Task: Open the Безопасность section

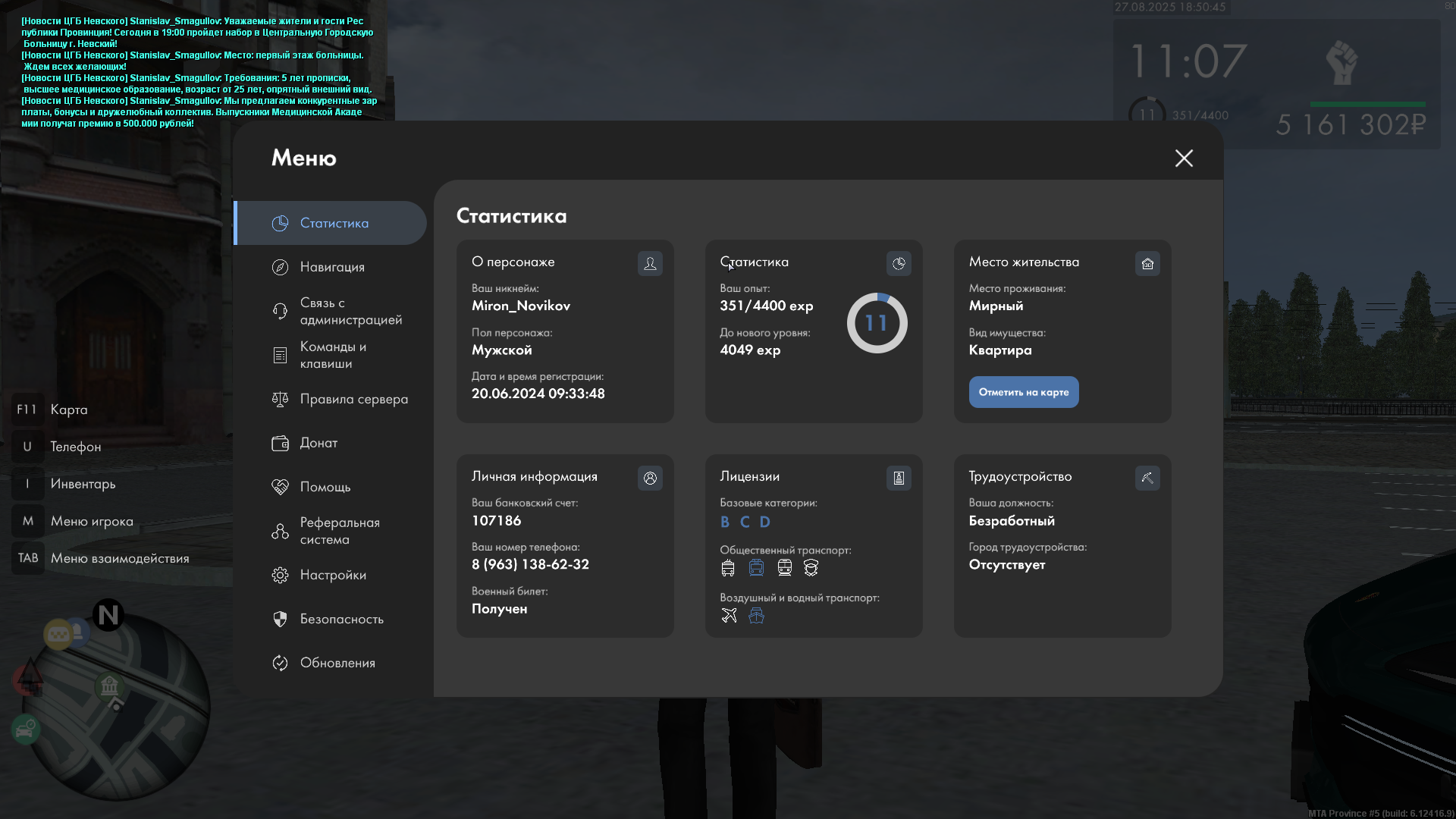Action: (341, 619)
